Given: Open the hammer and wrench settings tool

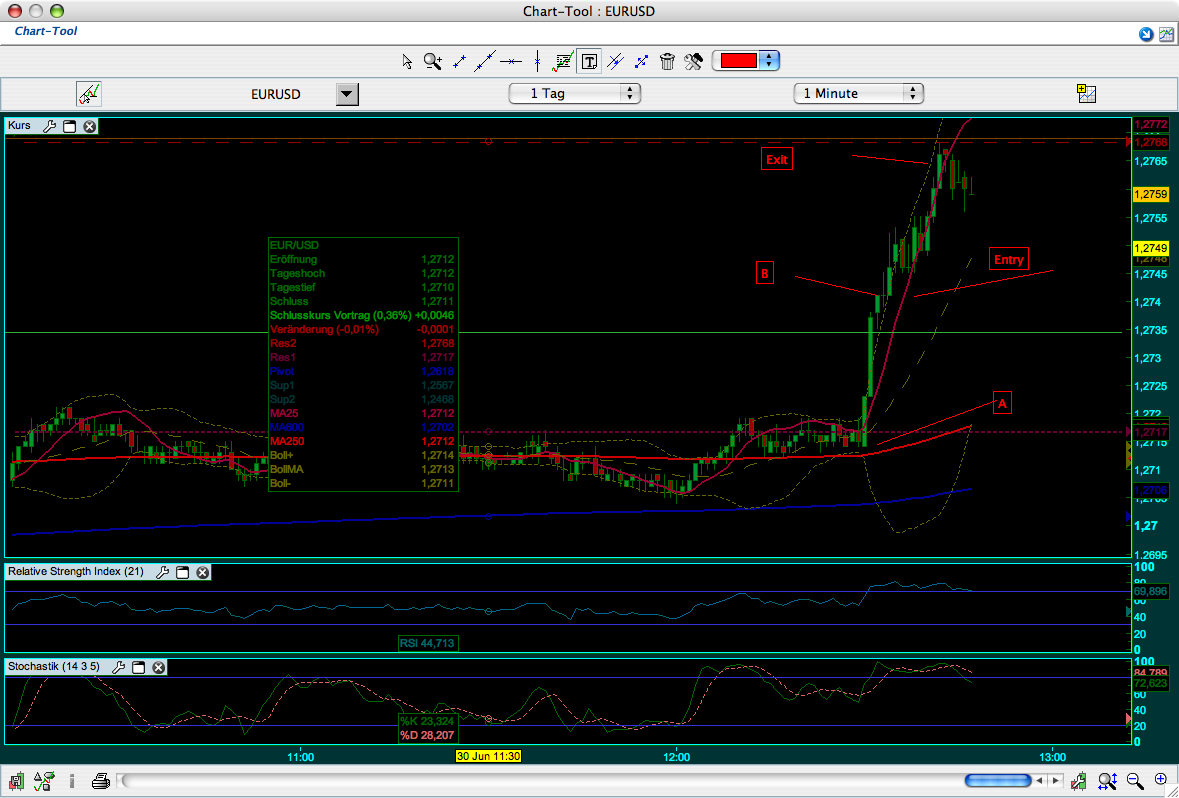Looking at the screenshot, I should pyautogui.click(x=693, y=61).
